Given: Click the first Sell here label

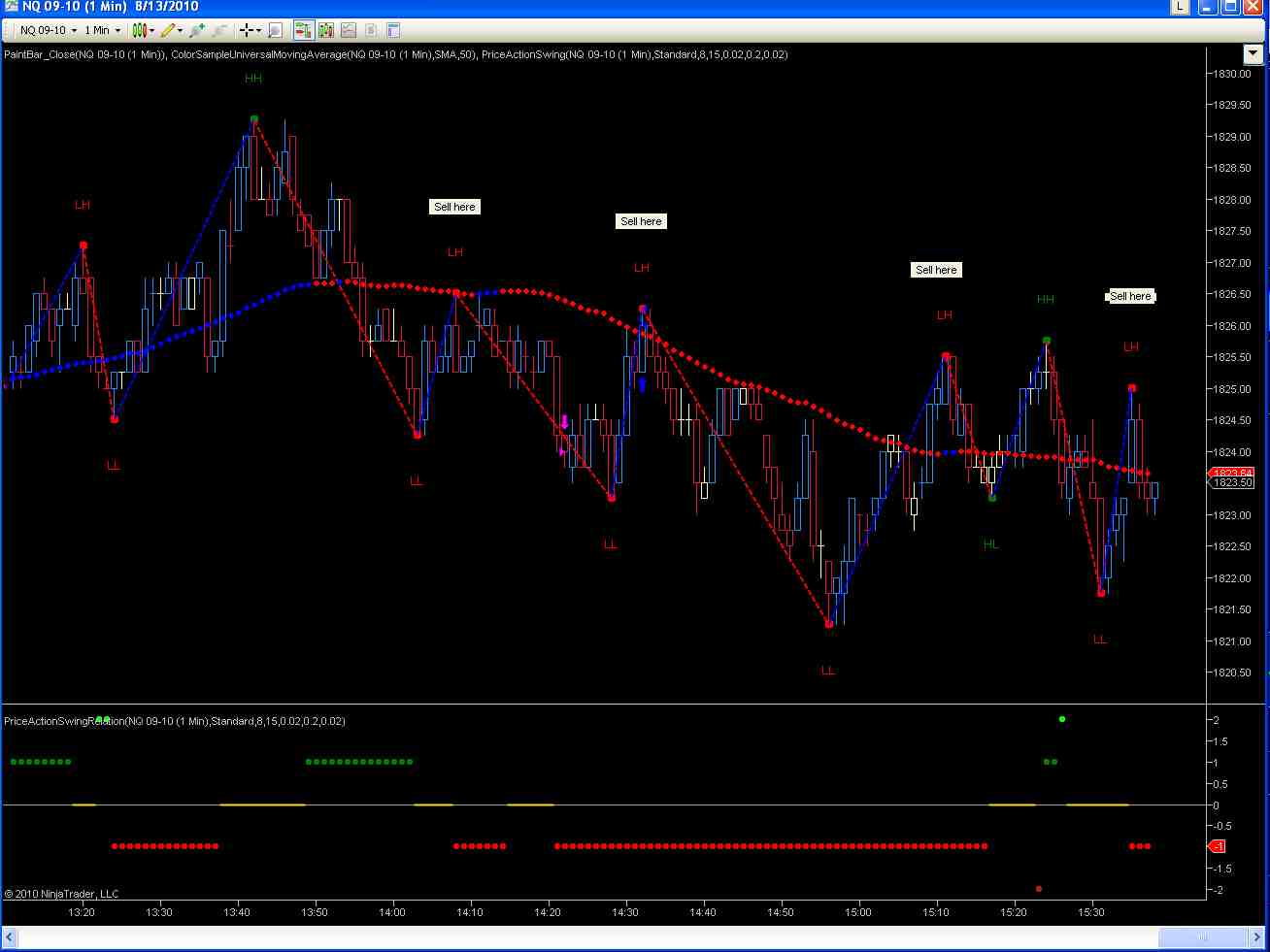Looking at the screenshot, I should click(454, 207).
